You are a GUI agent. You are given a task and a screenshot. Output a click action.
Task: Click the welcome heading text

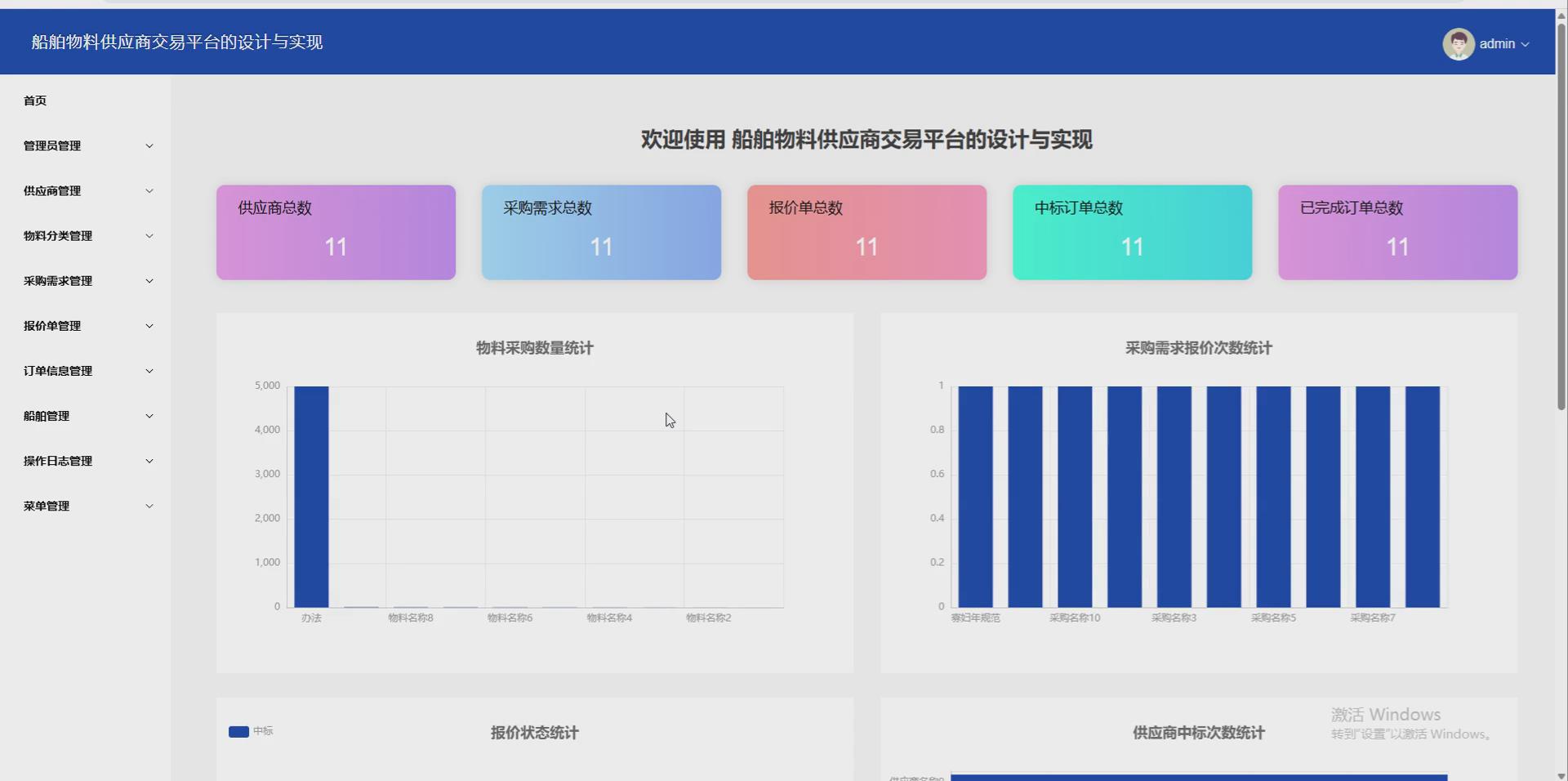[x=866, y=140]
